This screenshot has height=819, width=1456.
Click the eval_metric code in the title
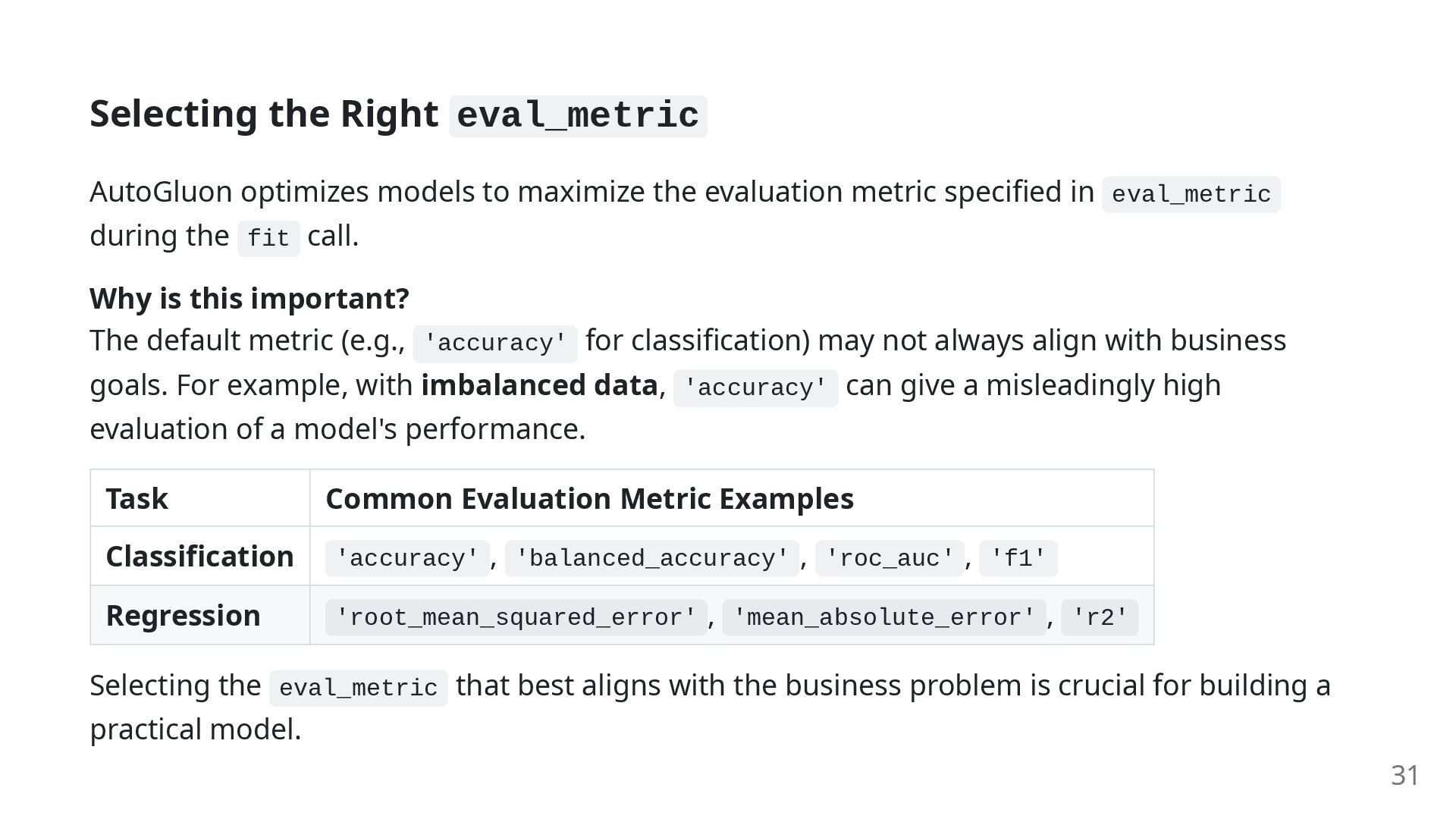tap(578, 116)
